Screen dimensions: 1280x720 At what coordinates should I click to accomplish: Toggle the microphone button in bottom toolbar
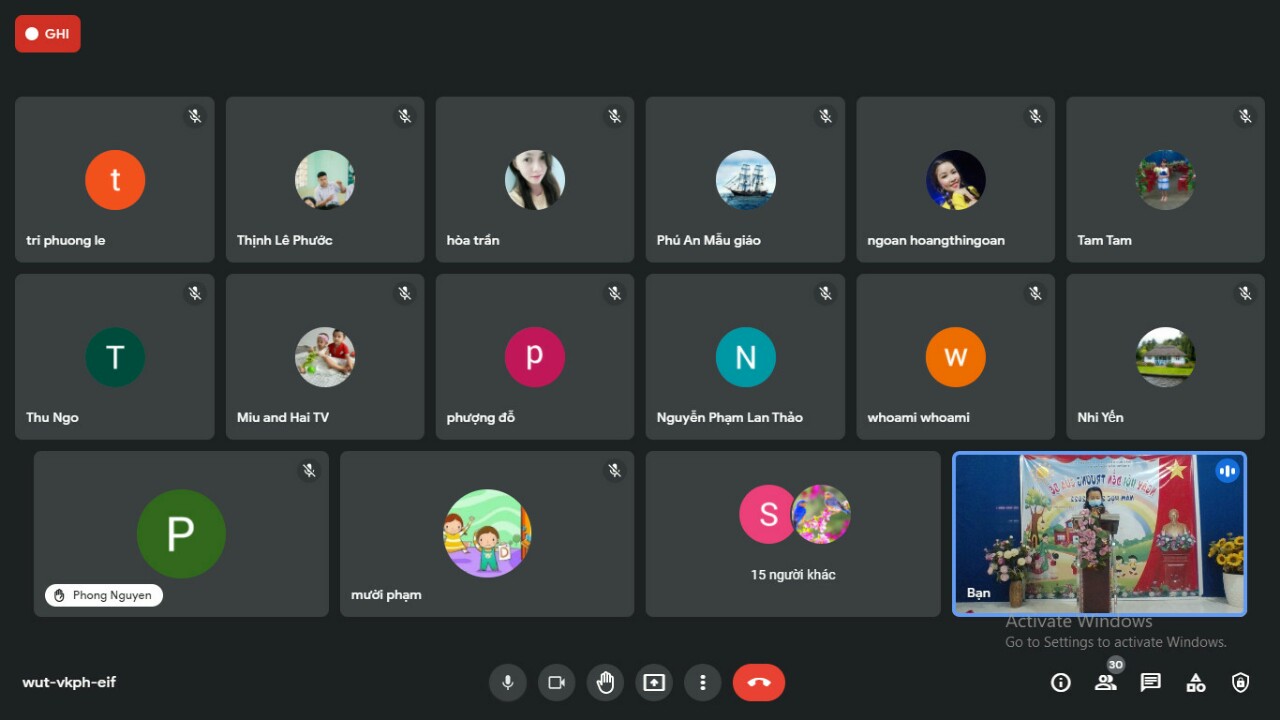(x=508, y=682)
